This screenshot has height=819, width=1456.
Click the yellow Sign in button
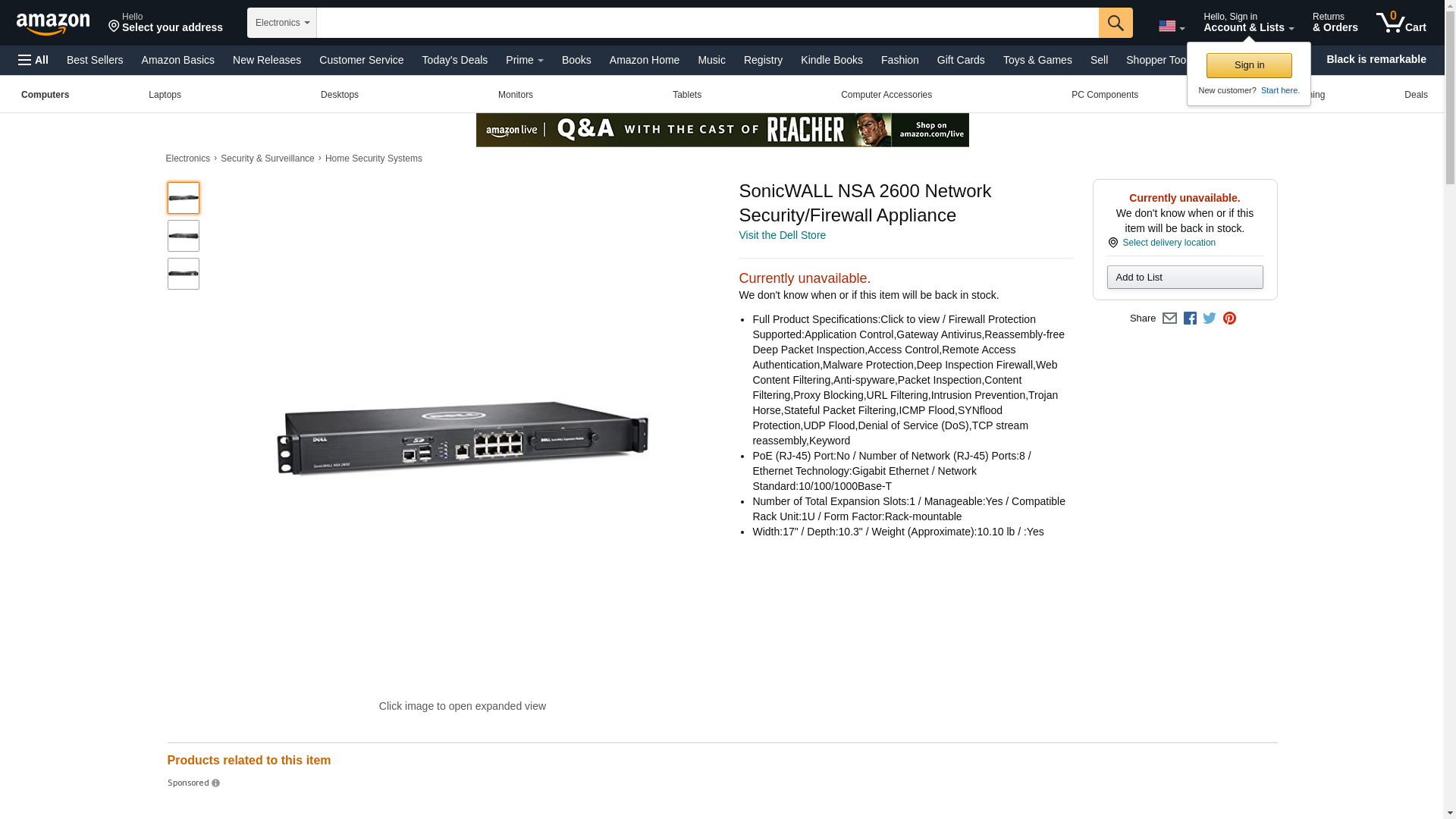1249,65
